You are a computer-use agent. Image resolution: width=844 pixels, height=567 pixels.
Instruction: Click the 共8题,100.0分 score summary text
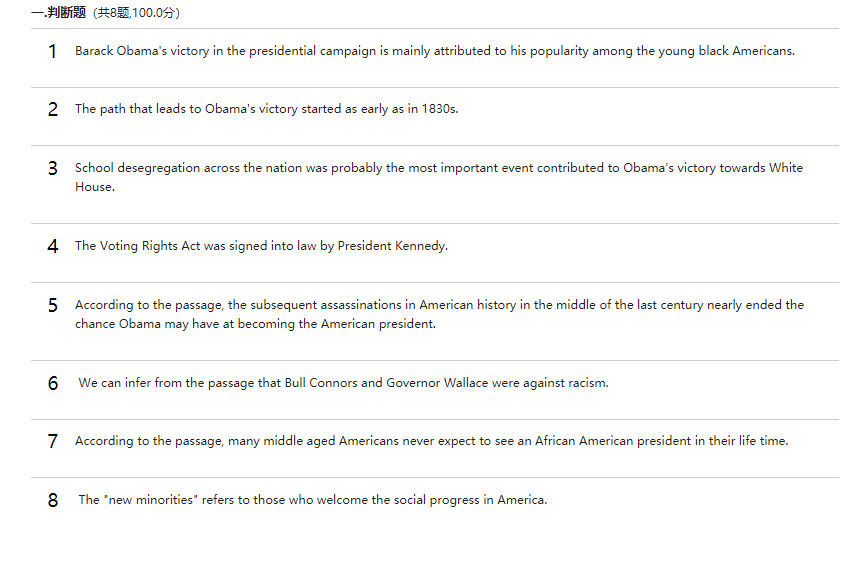point(135,13)
